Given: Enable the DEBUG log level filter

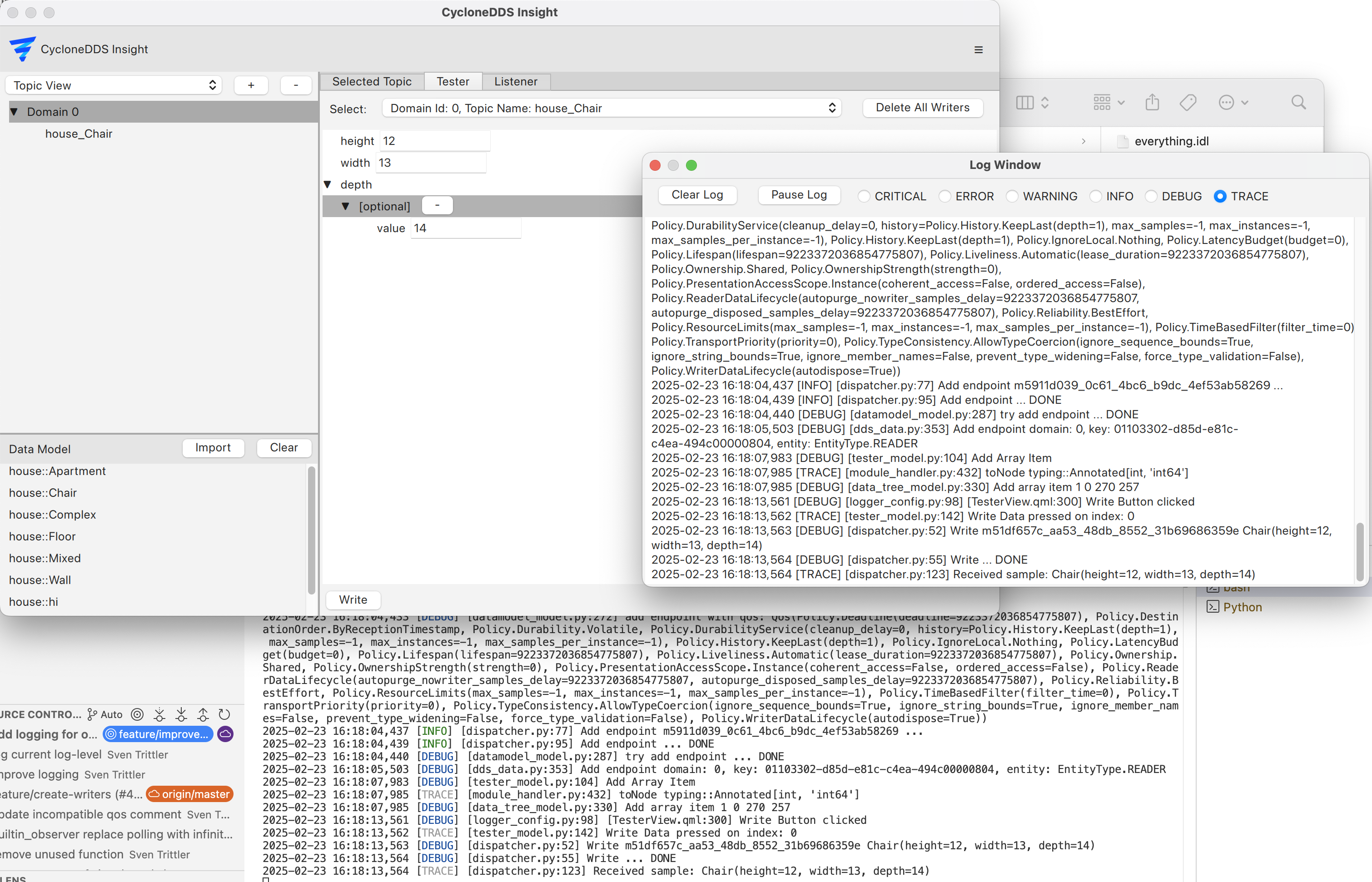Looking at the screenshot, I should click(x=1152, y=197).
